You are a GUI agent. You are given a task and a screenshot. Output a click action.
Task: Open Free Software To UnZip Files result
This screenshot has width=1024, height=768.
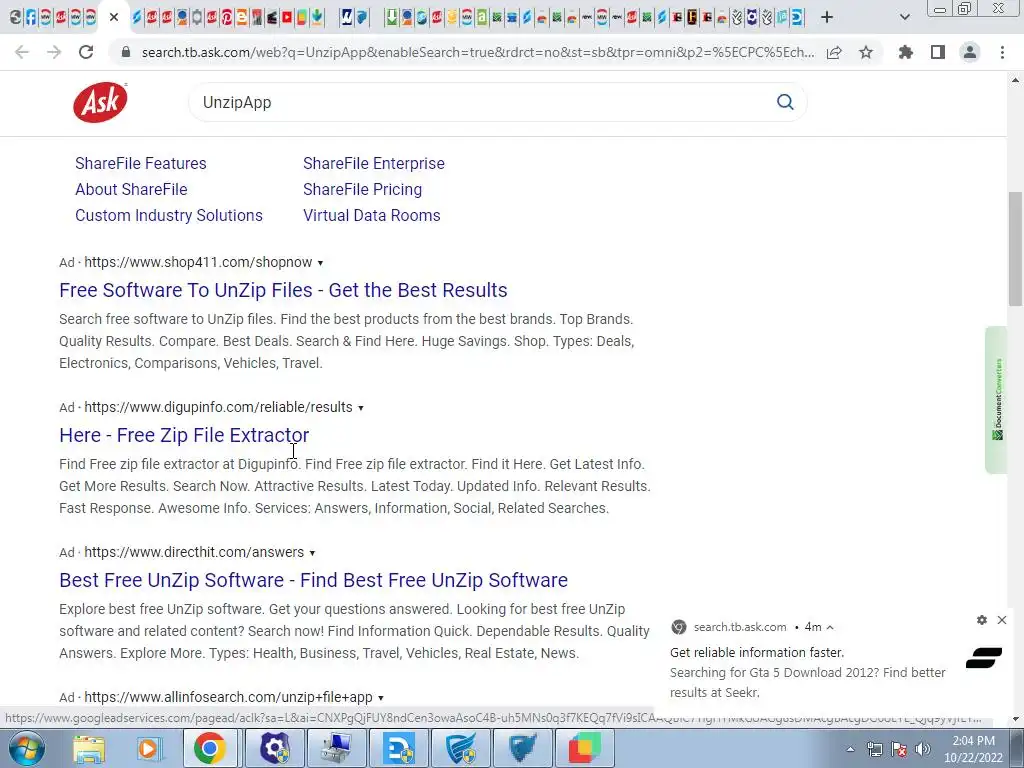283,290
